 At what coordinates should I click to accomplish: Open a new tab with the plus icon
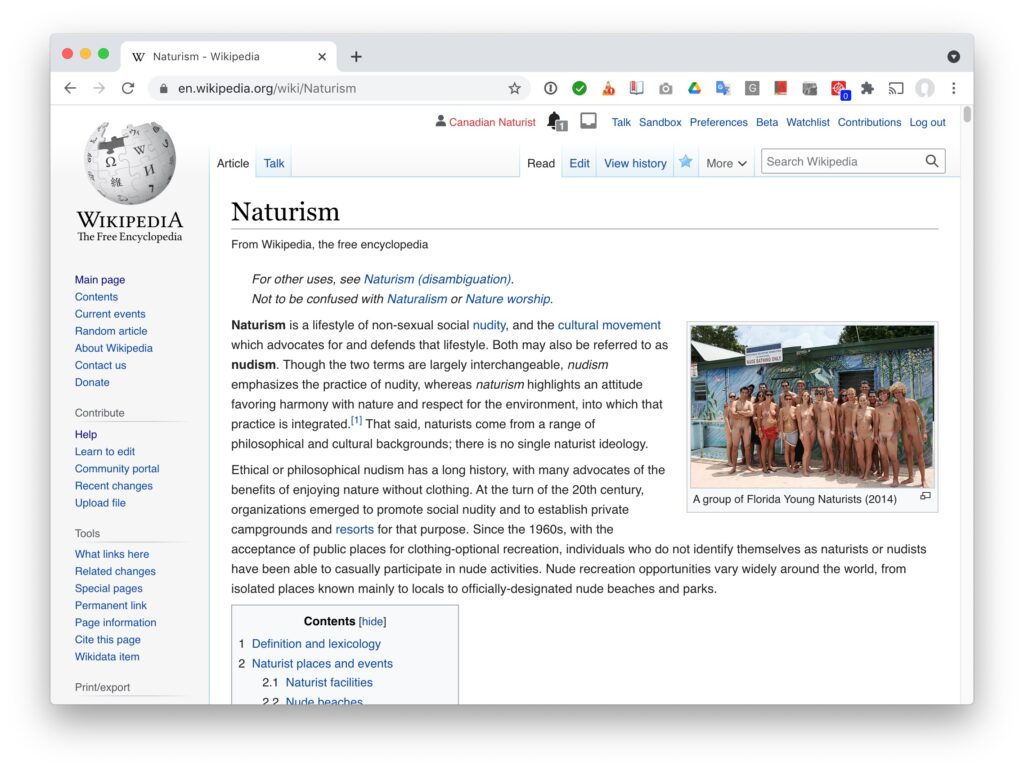pos(356,57)
